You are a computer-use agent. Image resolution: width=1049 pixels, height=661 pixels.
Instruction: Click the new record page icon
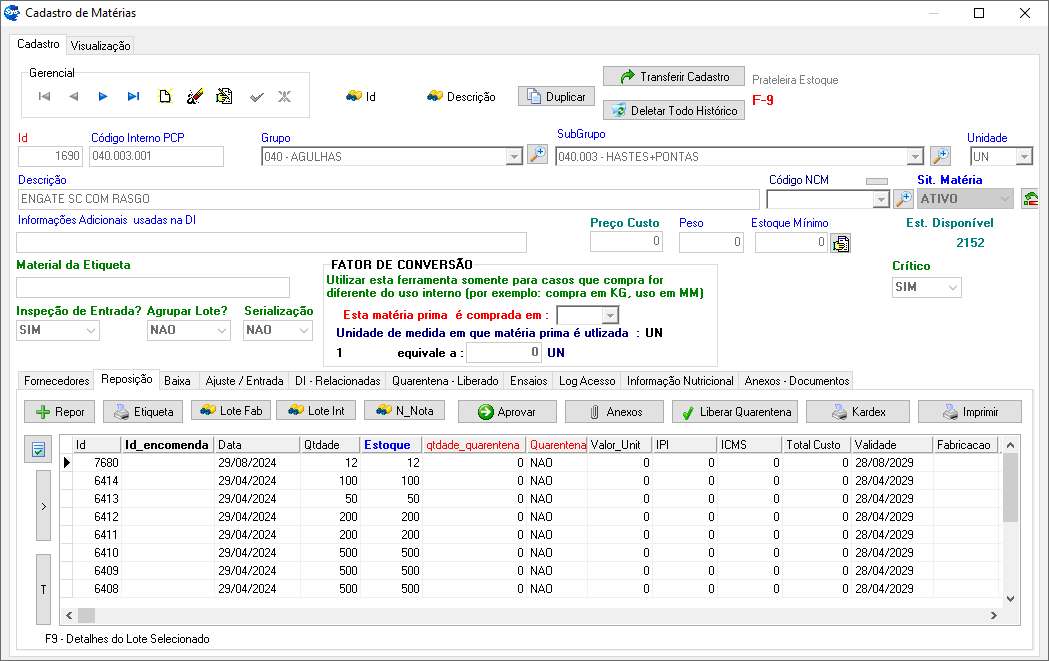[x=165, y=96]
